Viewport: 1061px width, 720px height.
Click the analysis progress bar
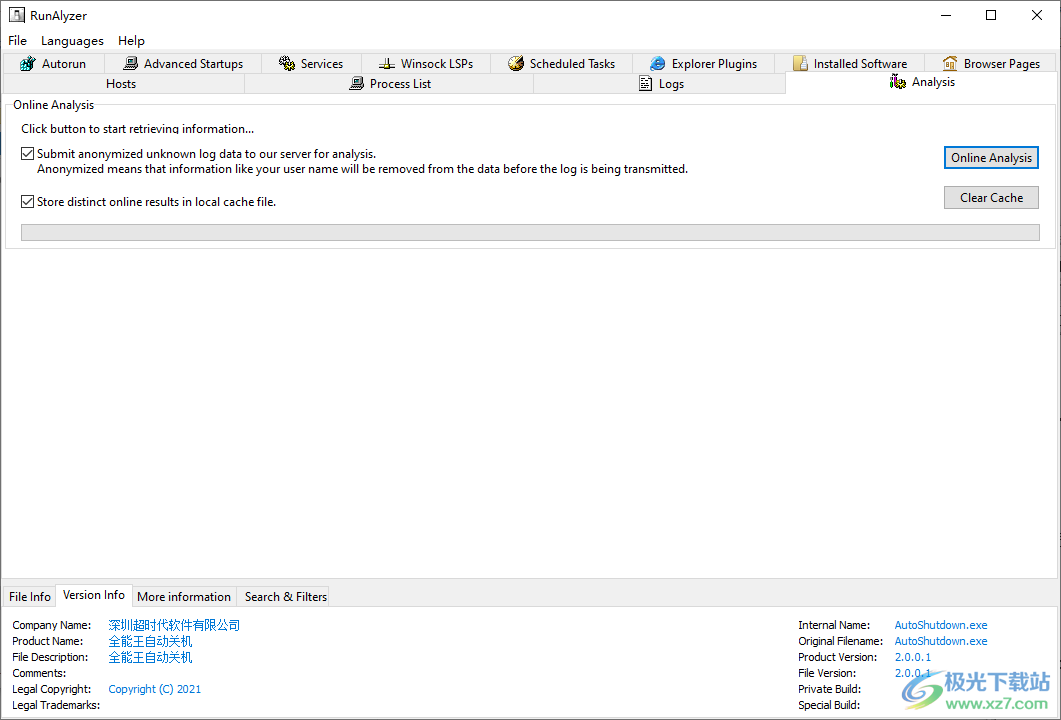(530, 232)
